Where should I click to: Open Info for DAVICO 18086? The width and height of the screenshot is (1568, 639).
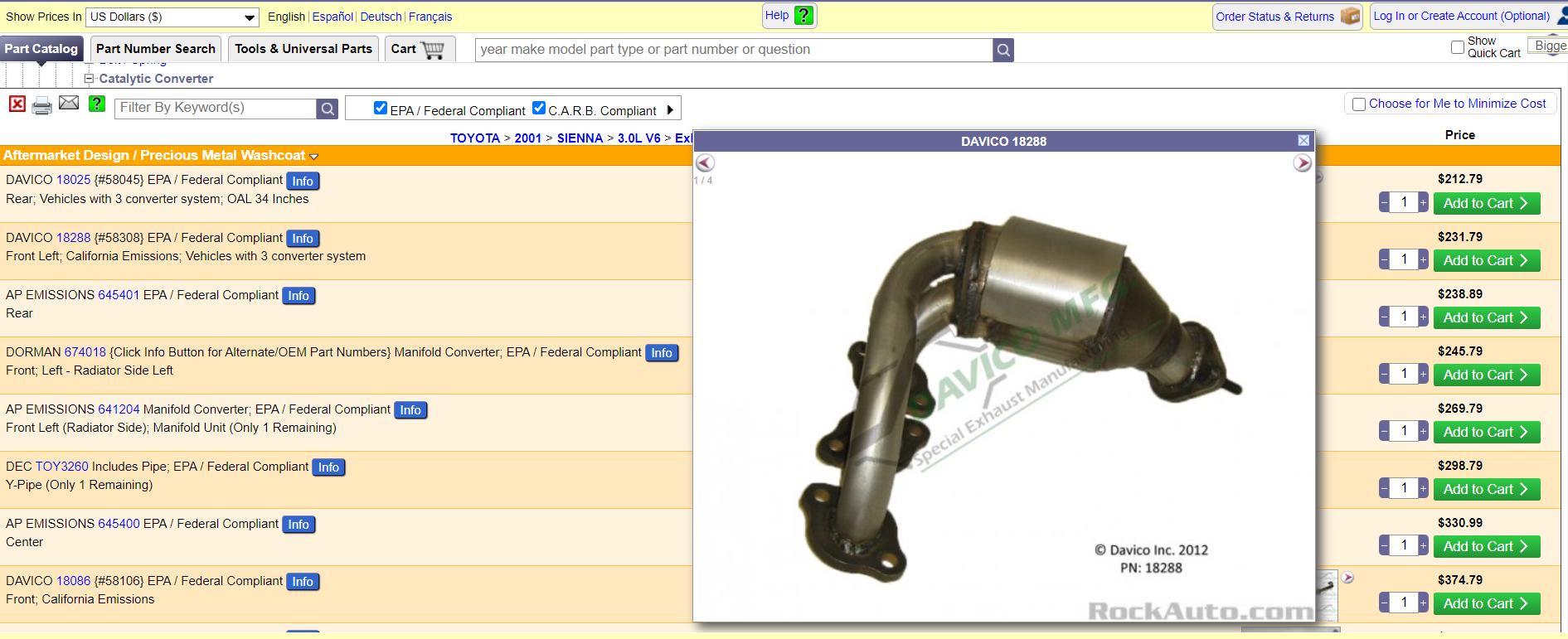point(303,582)
